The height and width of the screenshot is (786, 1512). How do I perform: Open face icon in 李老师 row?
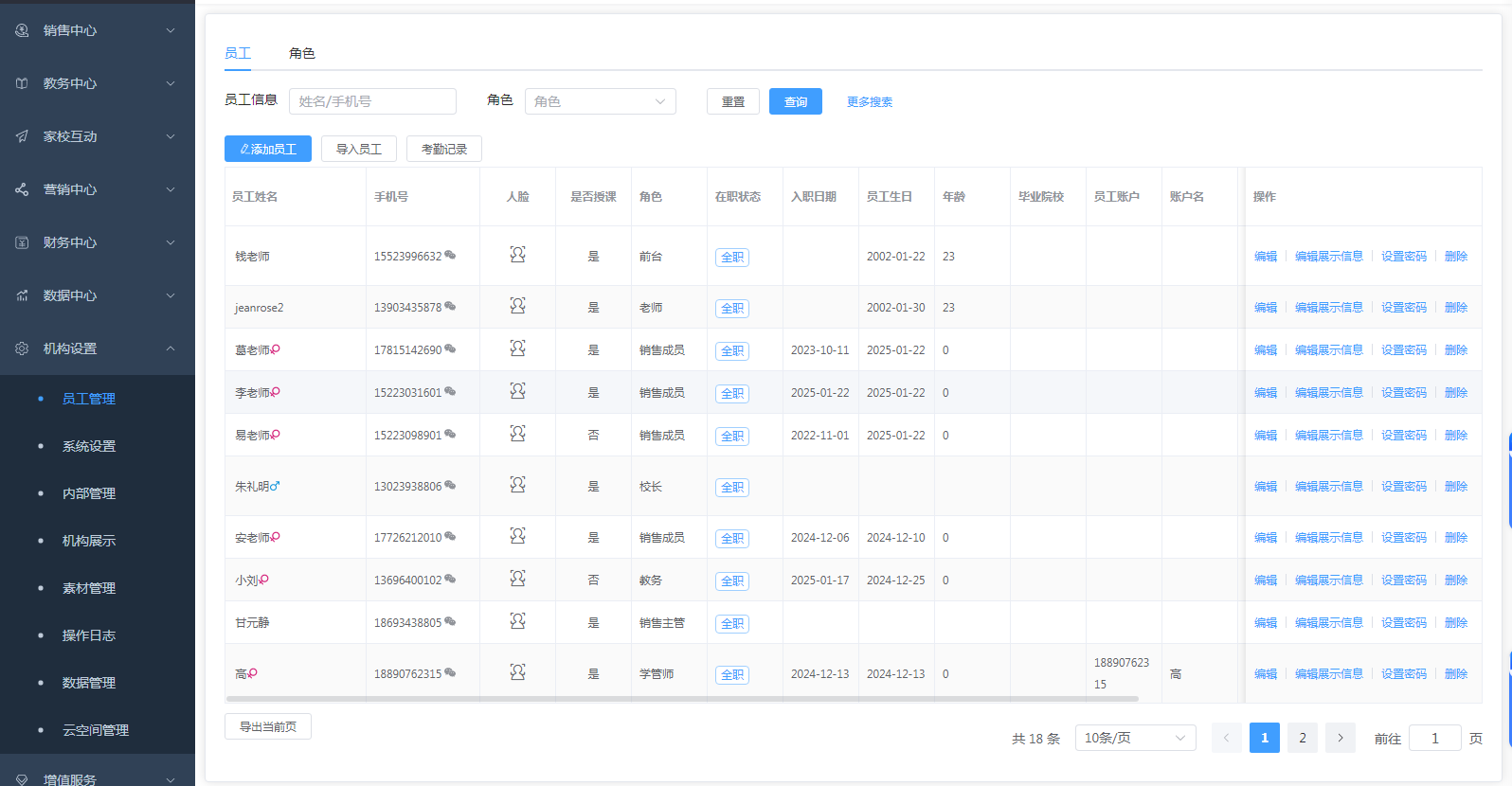tap(517, 391)
